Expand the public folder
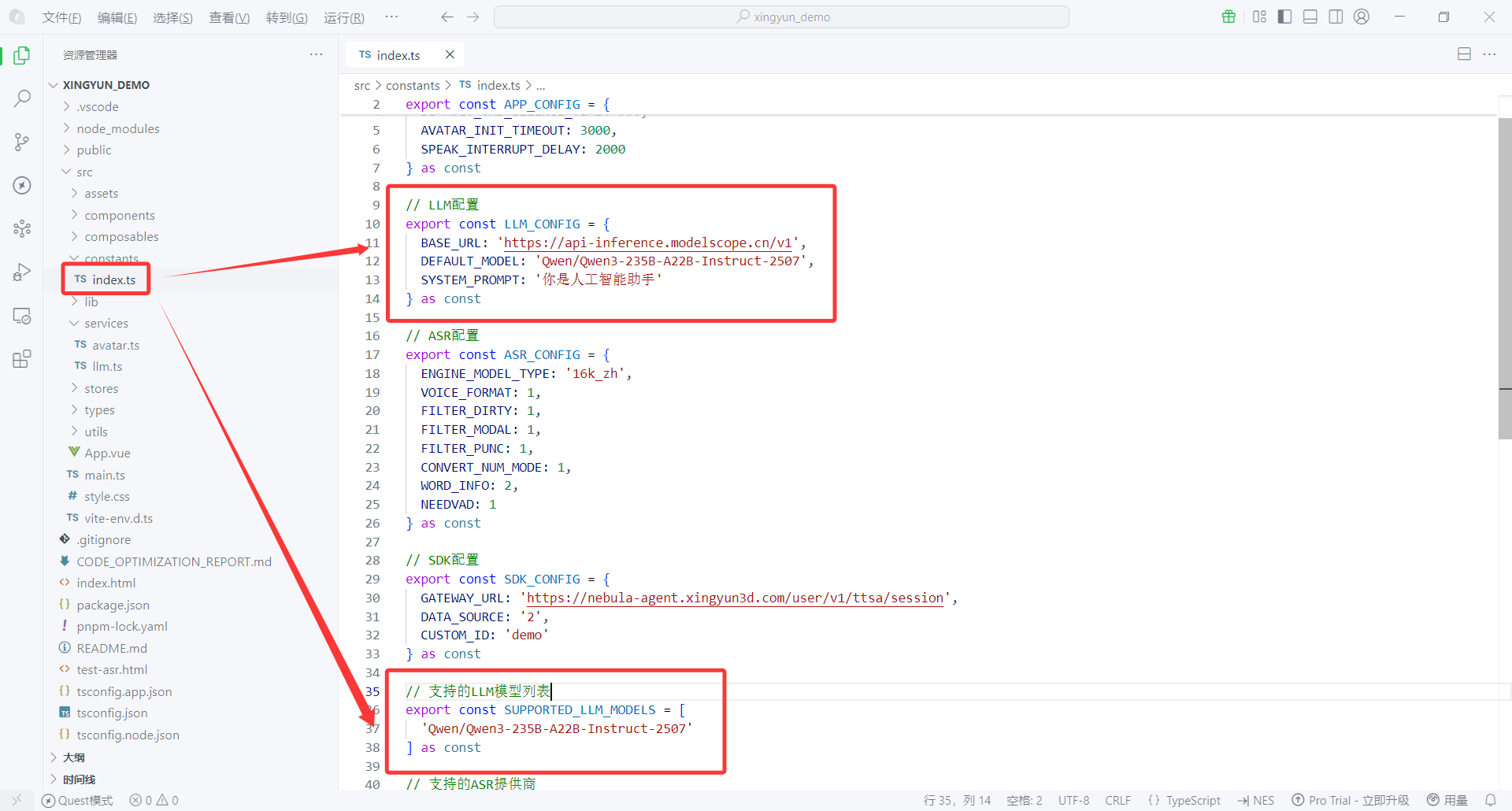Viewport: 1512px width, 811px height. (94, 150)
